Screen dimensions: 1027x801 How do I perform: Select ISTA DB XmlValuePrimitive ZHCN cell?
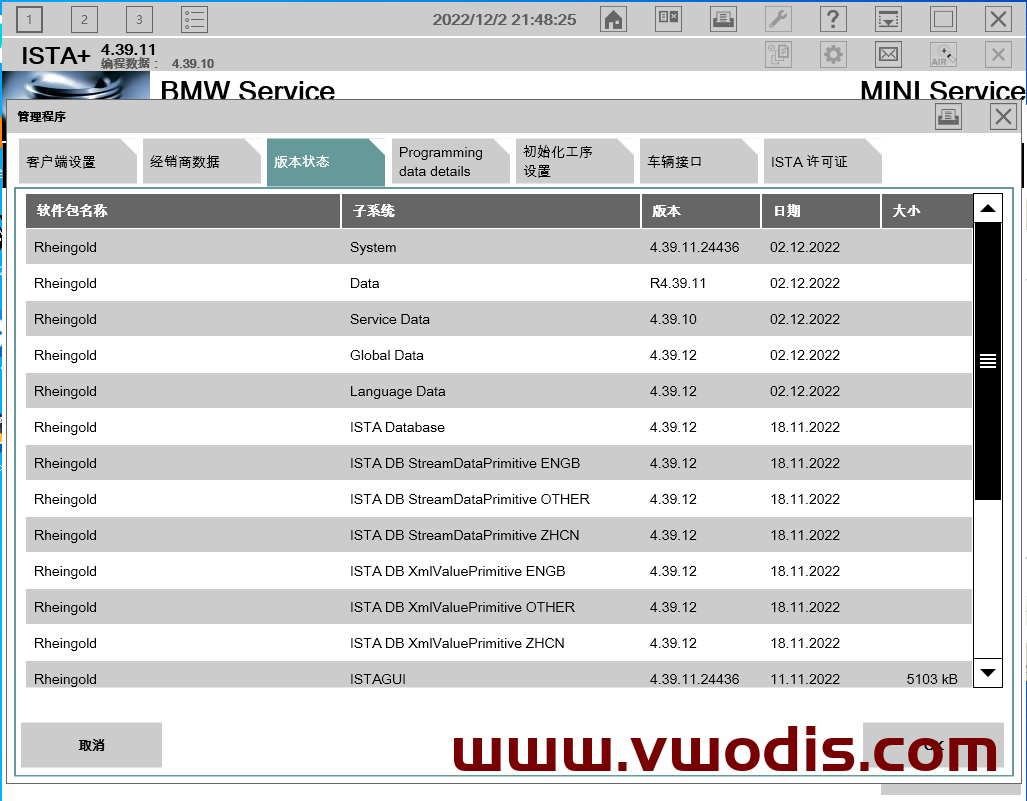pos(457,643)
